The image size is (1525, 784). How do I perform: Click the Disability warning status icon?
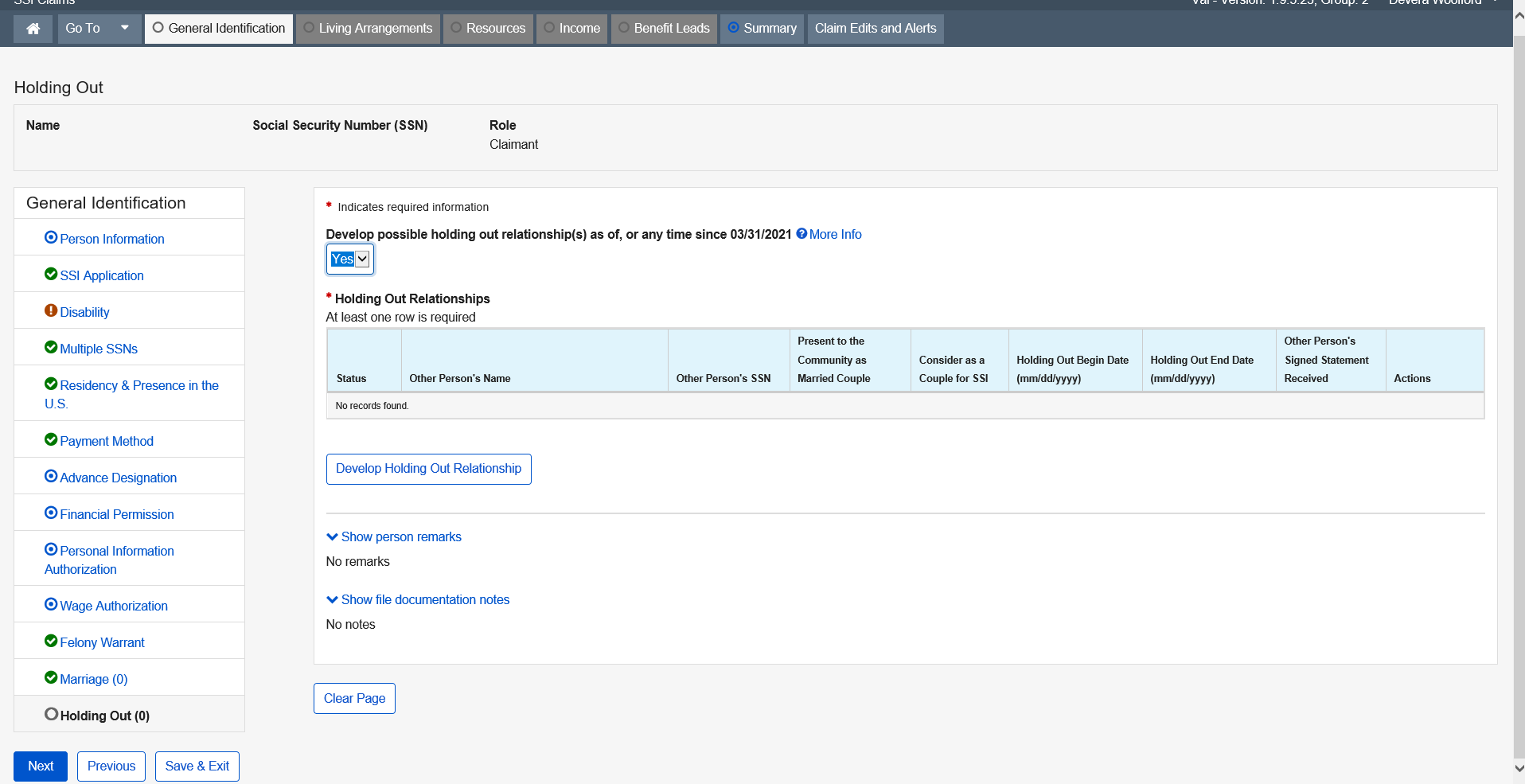coord(51,311)
